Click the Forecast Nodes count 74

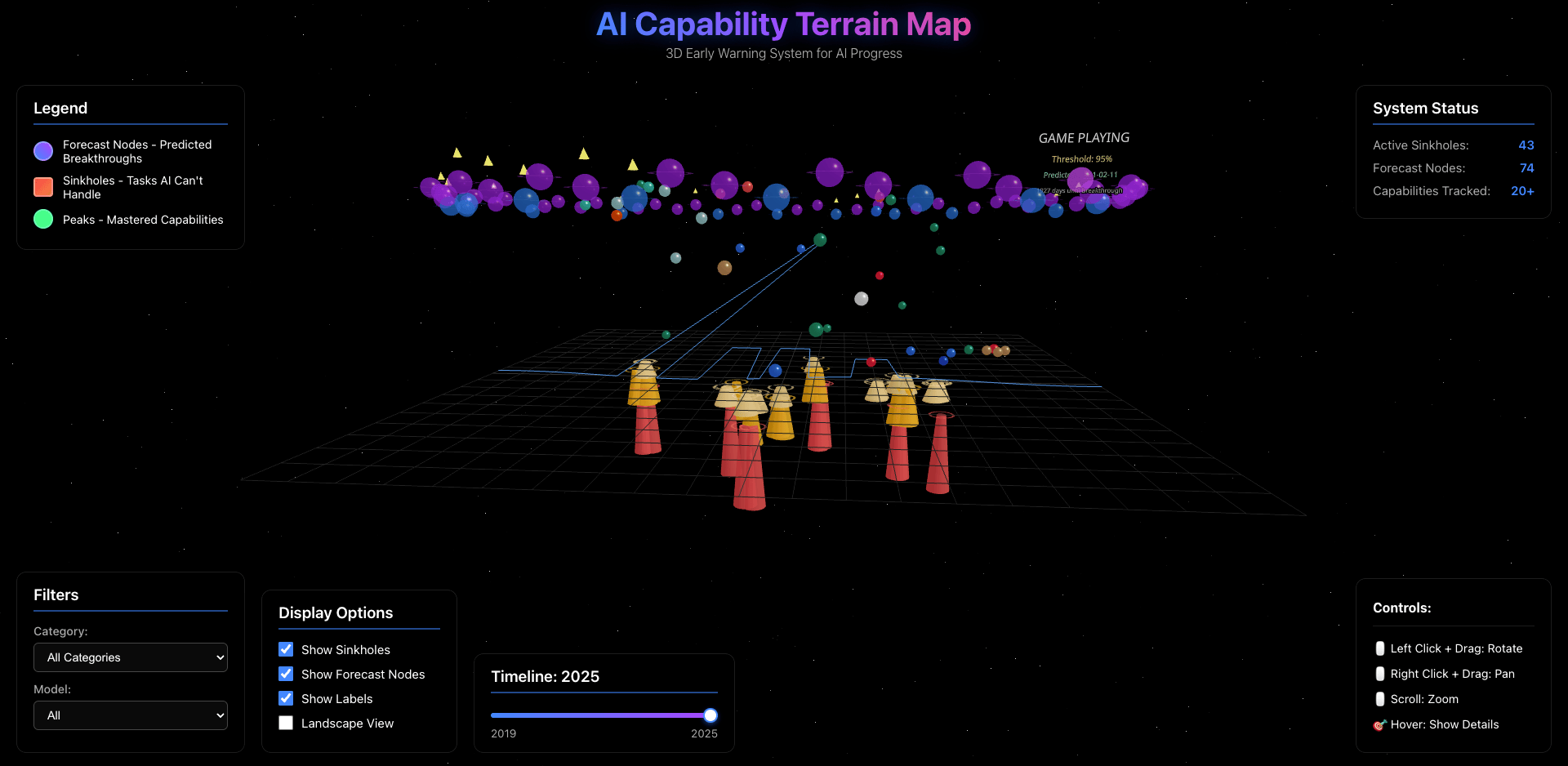[1526, 168]
